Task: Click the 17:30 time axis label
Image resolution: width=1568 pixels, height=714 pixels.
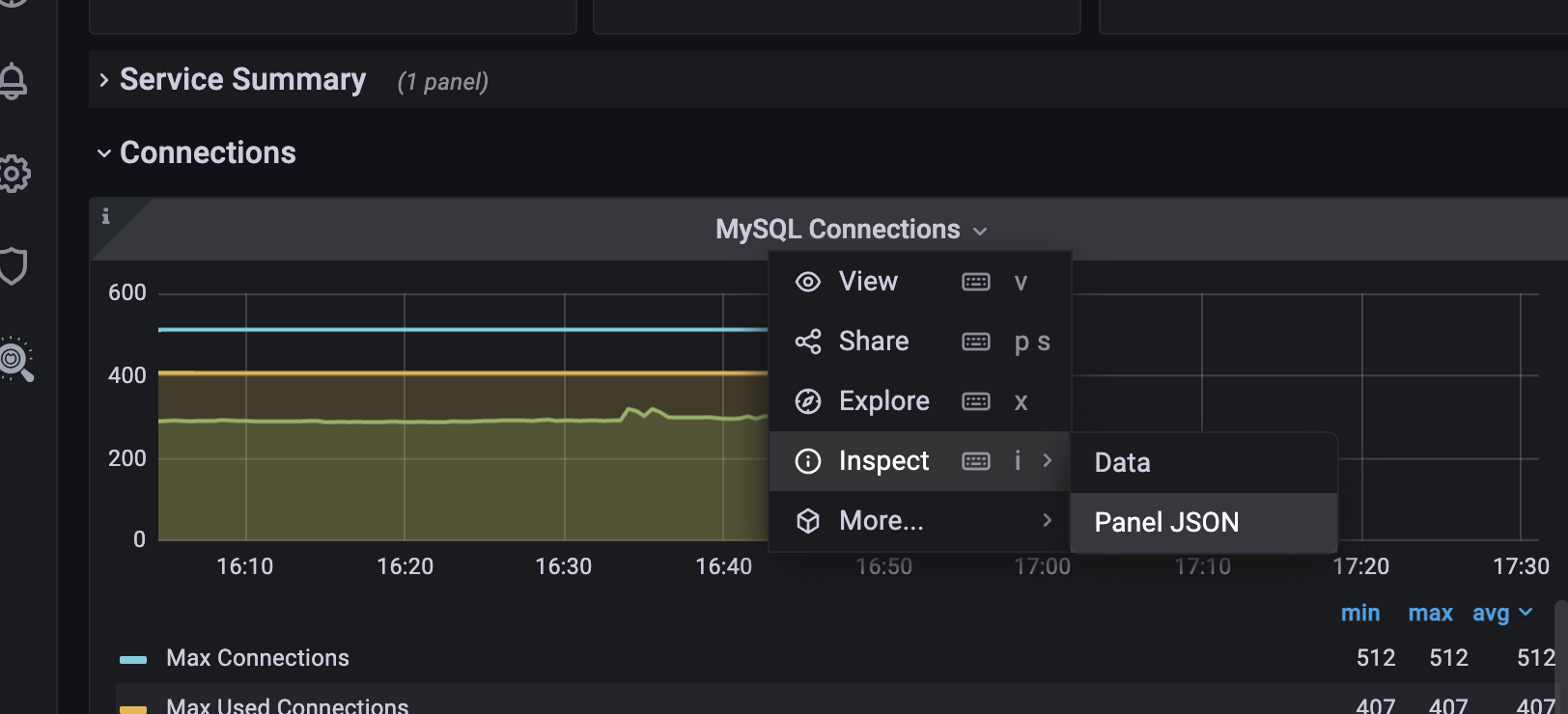Action: (x=1521, y=566)
